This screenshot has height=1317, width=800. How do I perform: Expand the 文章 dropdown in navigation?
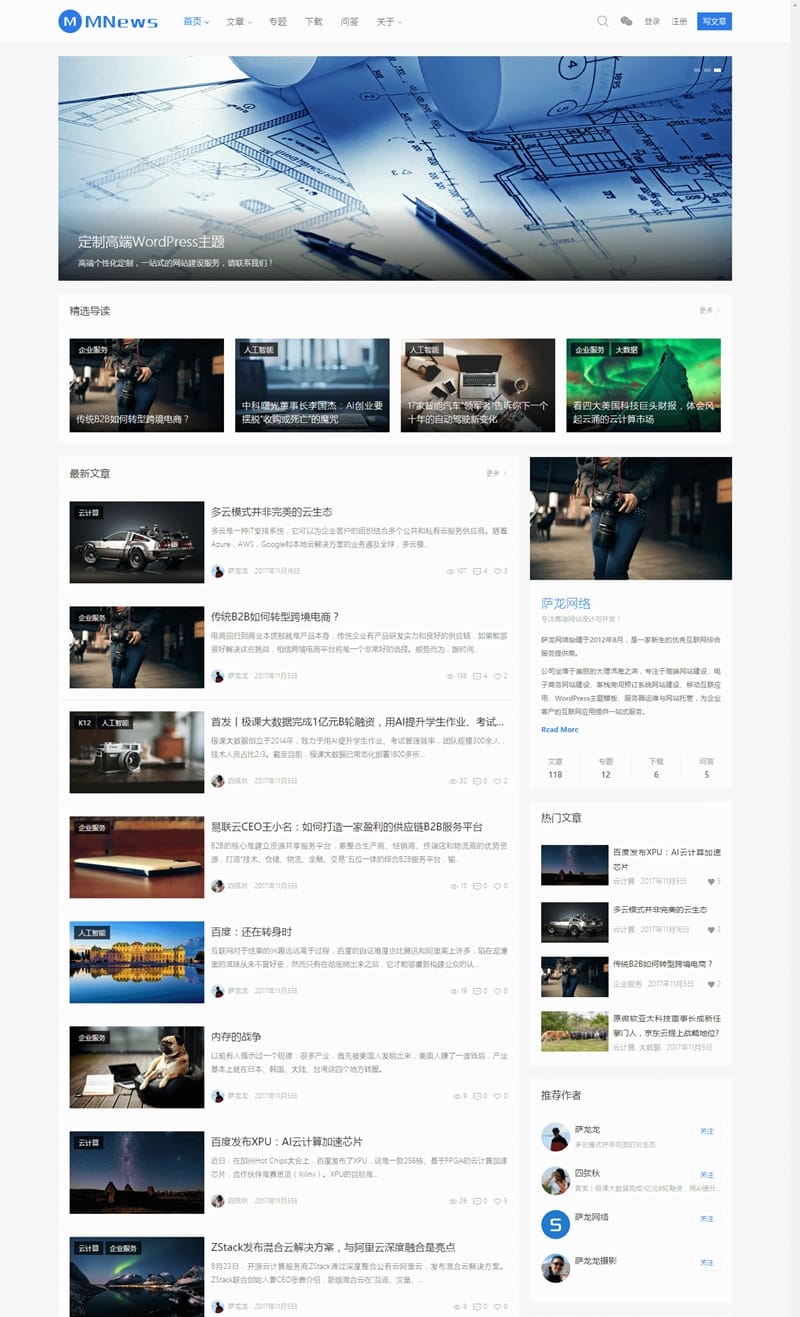(x=238, y=21)
